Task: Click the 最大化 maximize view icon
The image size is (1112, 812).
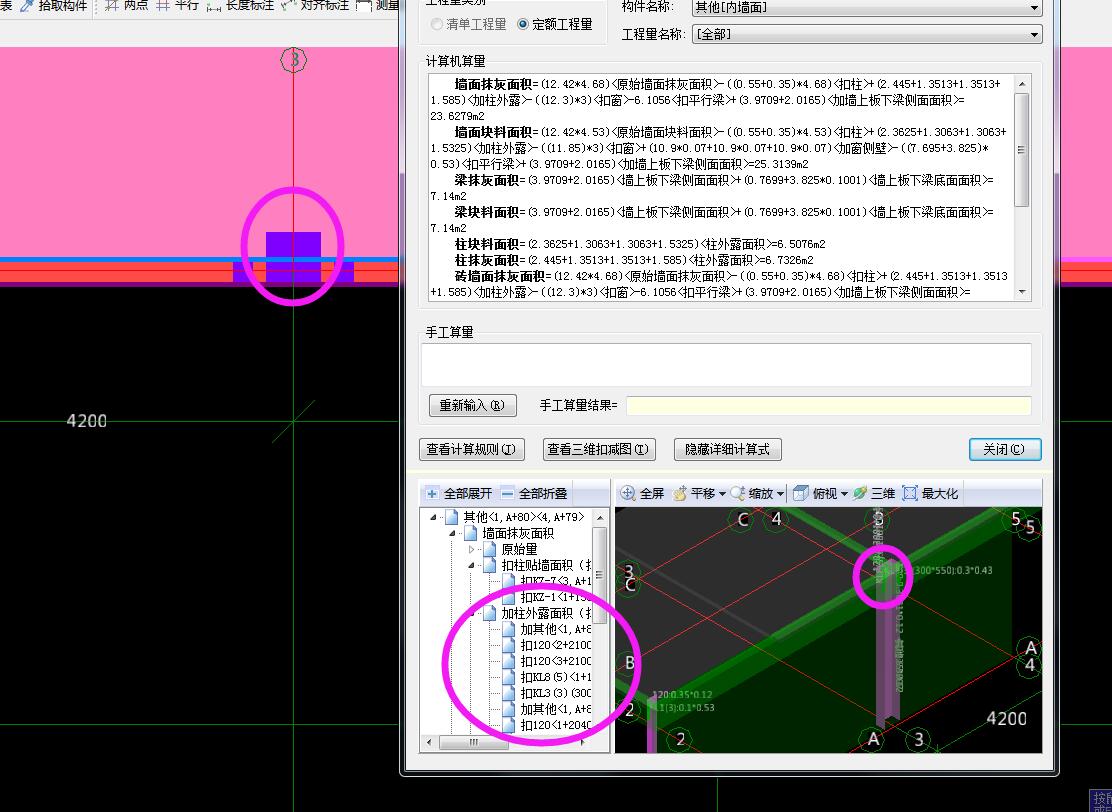Action: coord(910,493)
